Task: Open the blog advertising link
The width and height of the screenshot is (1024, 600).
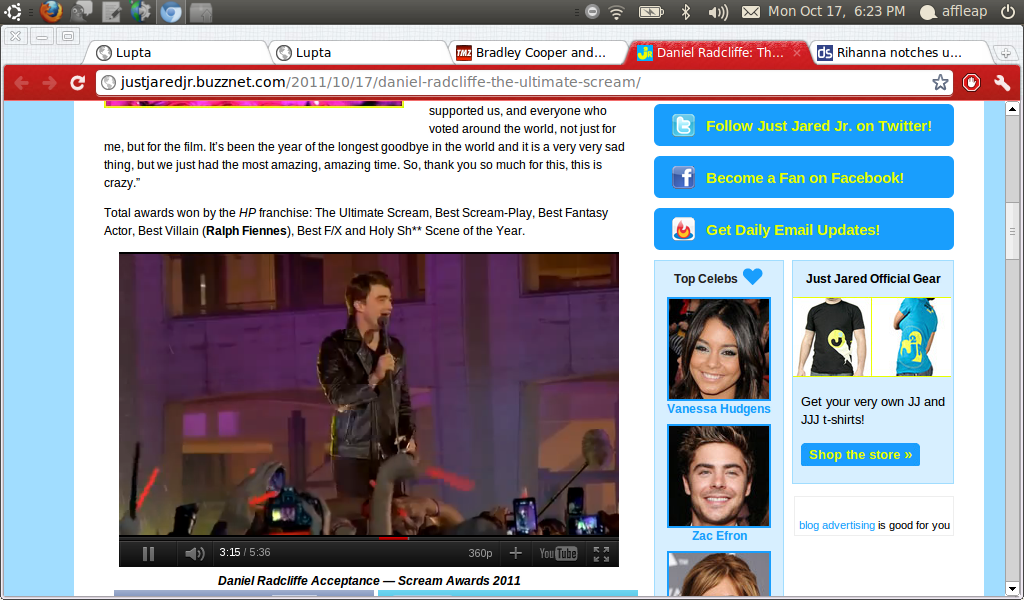Action: [837, 525]
